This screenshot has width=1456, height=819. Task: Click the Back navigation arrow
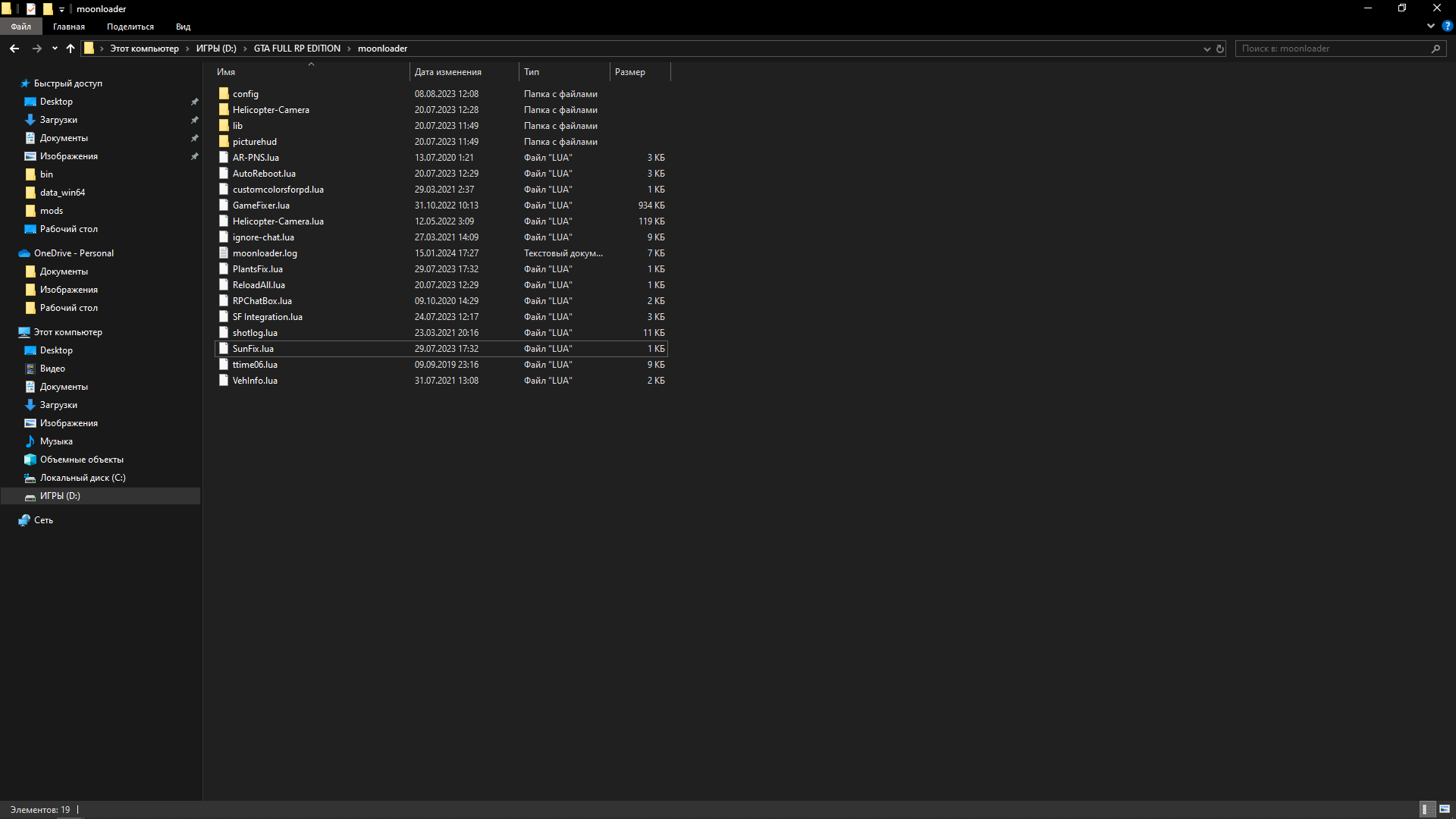tap(14, 49)
